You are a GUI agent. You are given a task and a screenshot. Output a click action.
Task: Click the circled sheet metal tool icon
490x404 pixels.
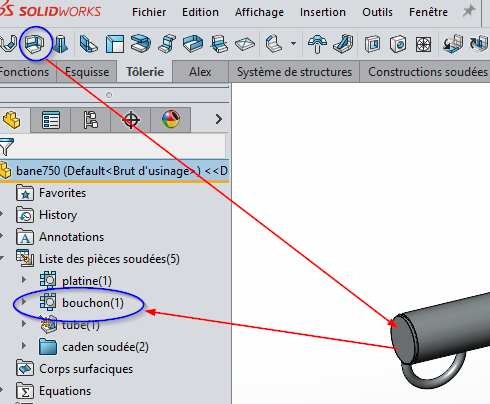coord(35,44)
